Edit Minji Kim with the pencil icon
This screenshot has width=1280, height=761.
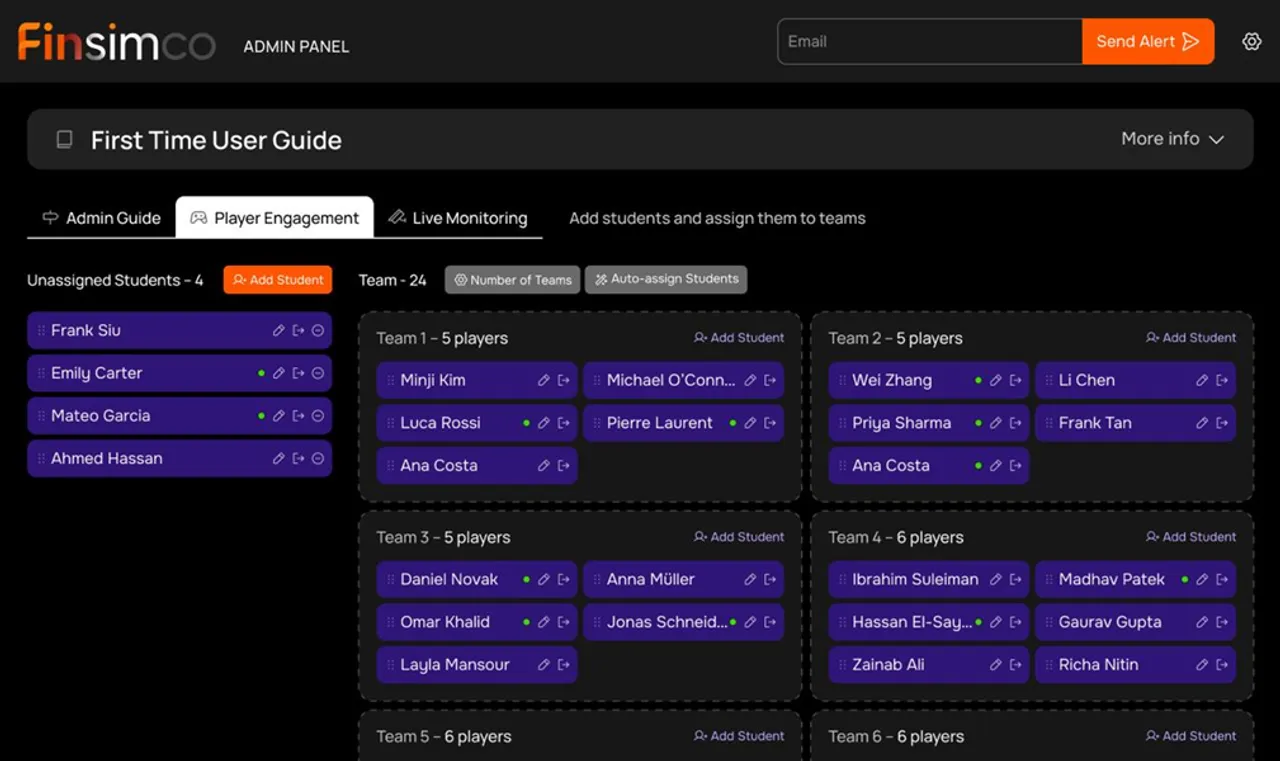click(544, 381)
